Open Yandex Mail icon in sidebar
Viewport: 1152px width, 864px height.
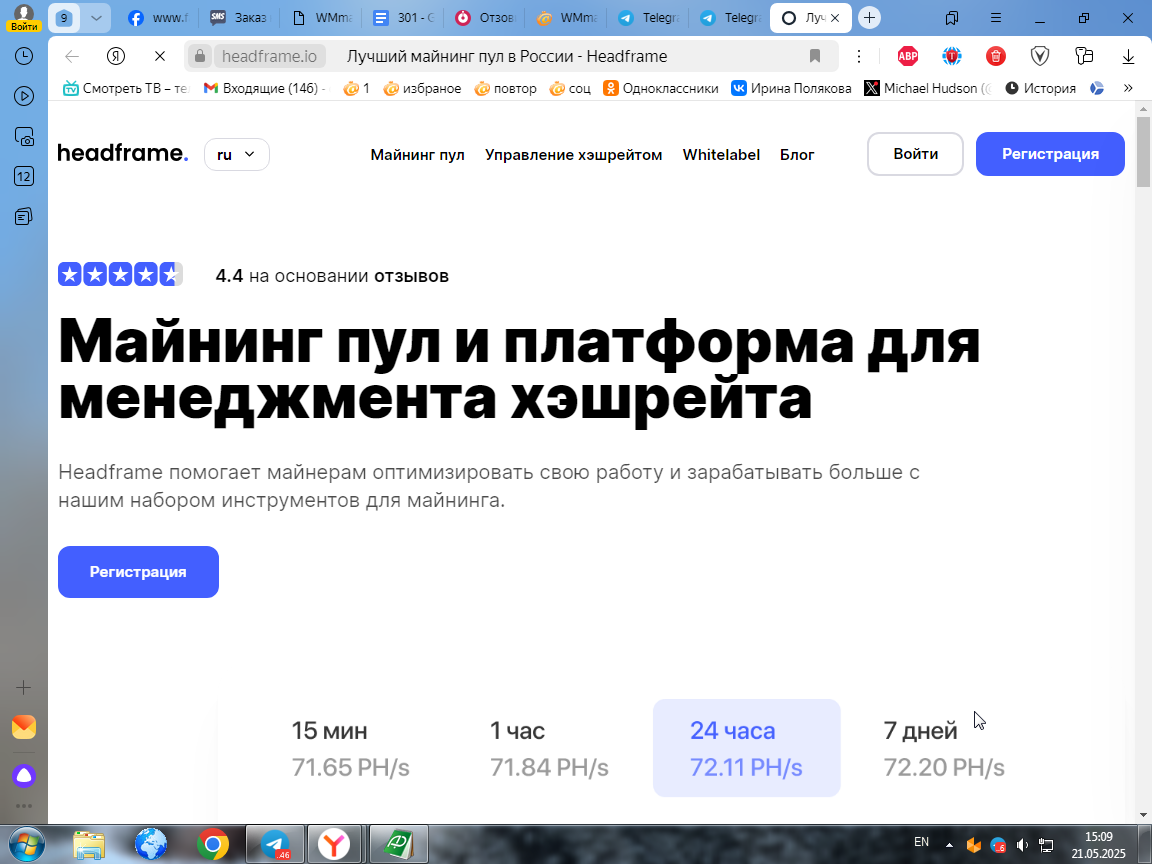(x=24, y=727)
